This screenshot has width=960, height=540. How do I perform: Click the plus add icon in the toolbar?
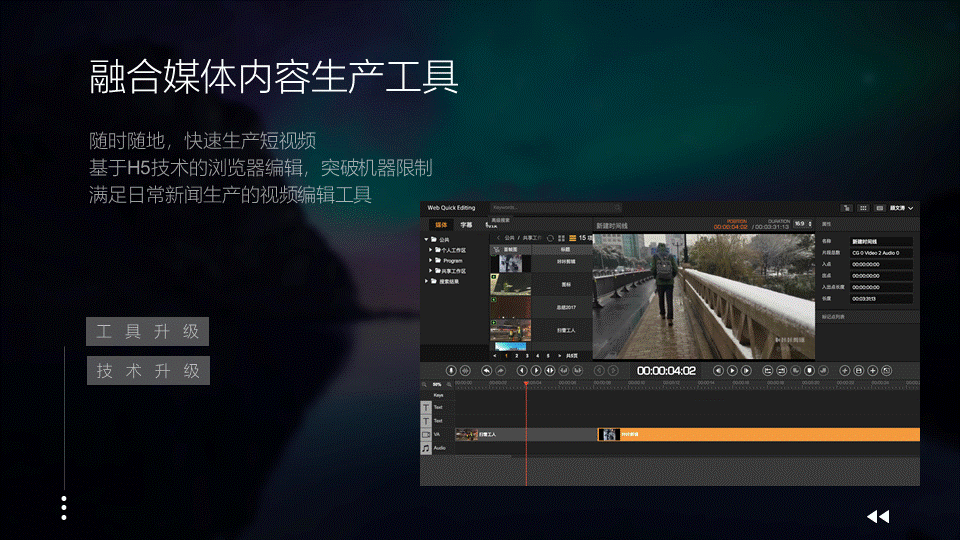(872, 370)
